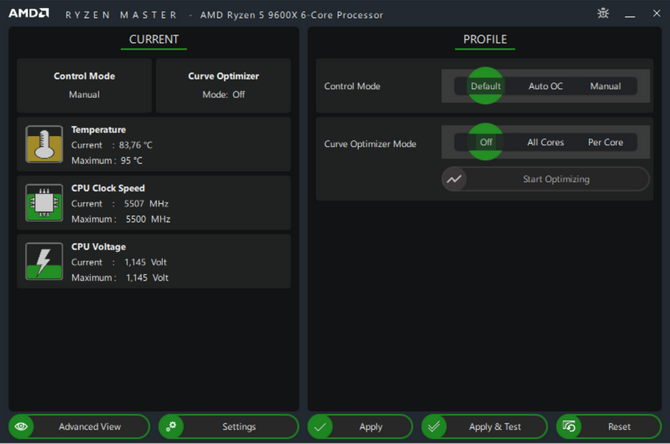Select Auto OC control mode
Screen dimensions: 670x444
pyautogui.click(x=545, y=86)
